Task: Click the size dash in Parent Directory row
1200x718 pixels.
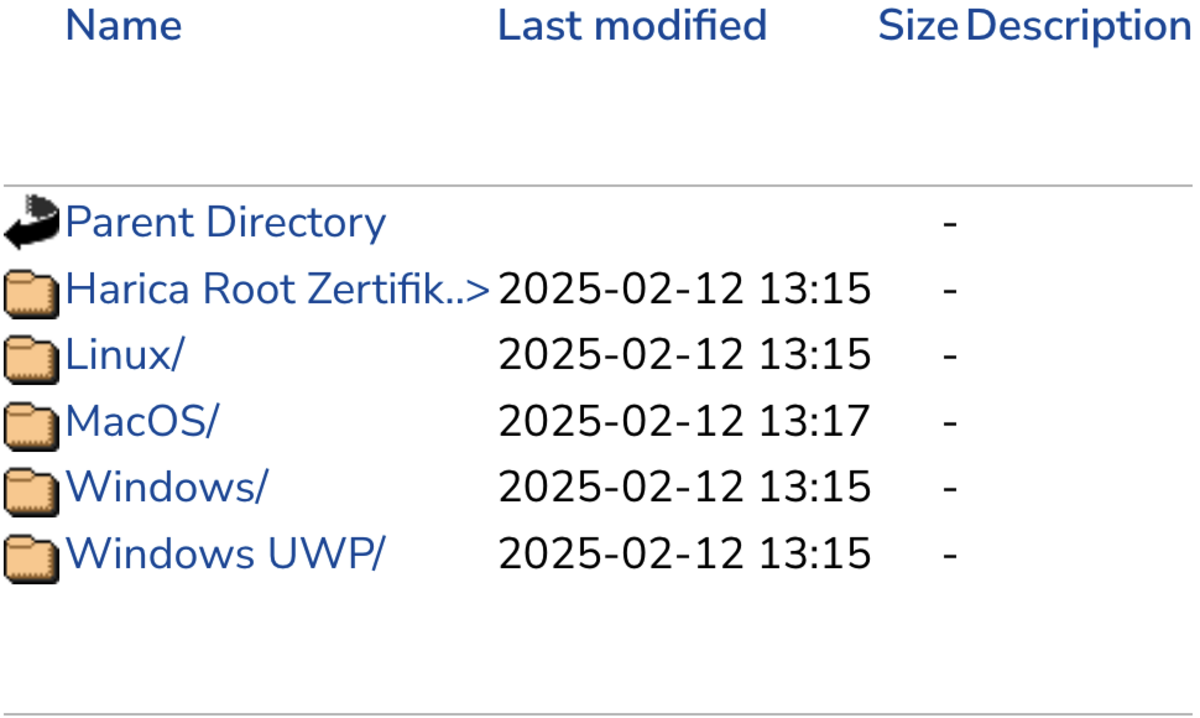Action: coord(950,223)
